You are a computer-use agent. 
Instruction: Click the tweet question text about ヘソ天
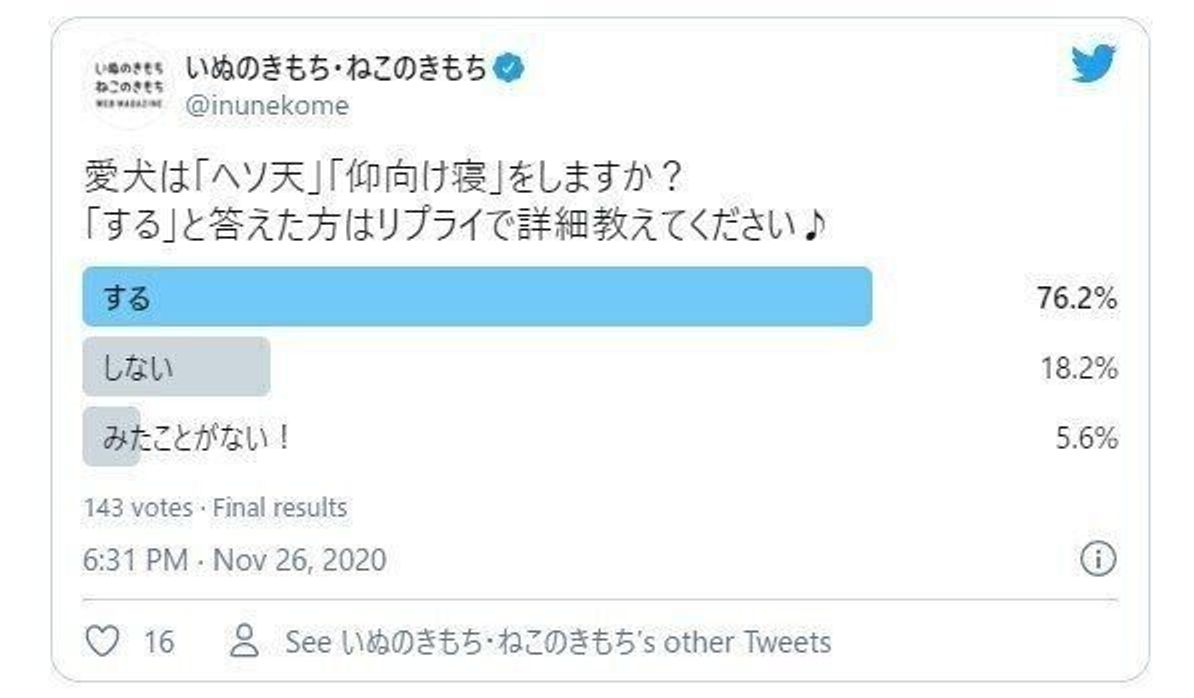pos(384,180)
